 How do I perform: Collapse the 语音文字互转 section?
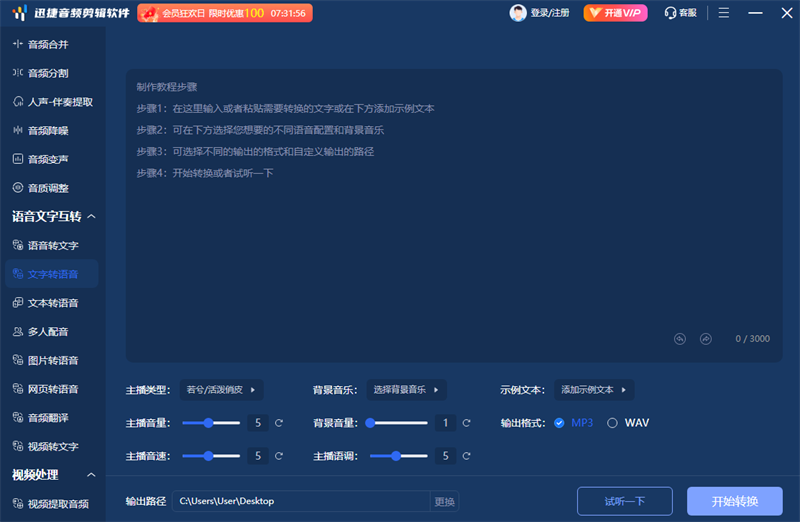point(91,216)
